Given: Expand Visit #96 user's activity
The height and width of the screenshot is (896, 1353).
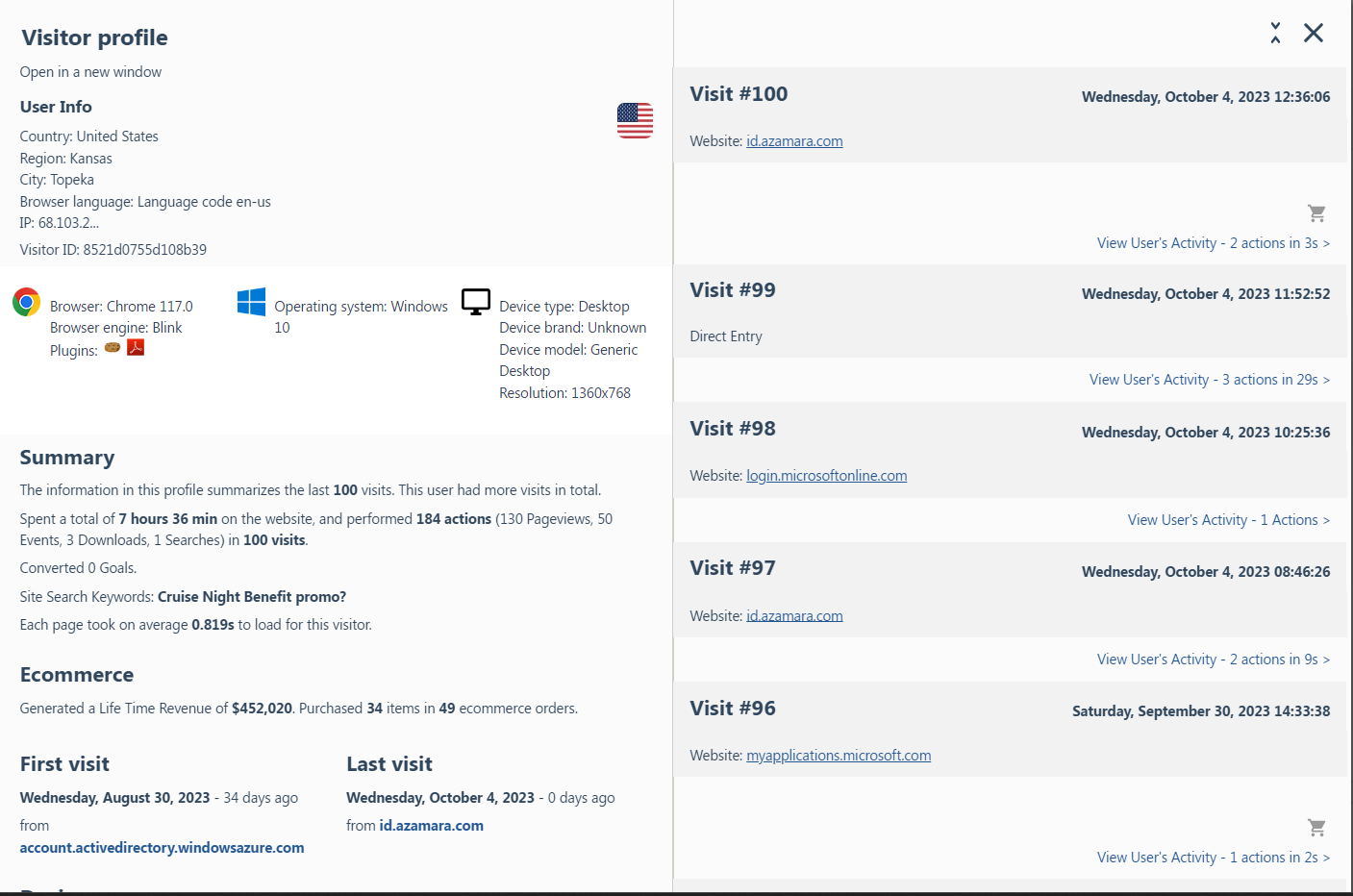Looking at the screenshot, I should point(1213,858).
